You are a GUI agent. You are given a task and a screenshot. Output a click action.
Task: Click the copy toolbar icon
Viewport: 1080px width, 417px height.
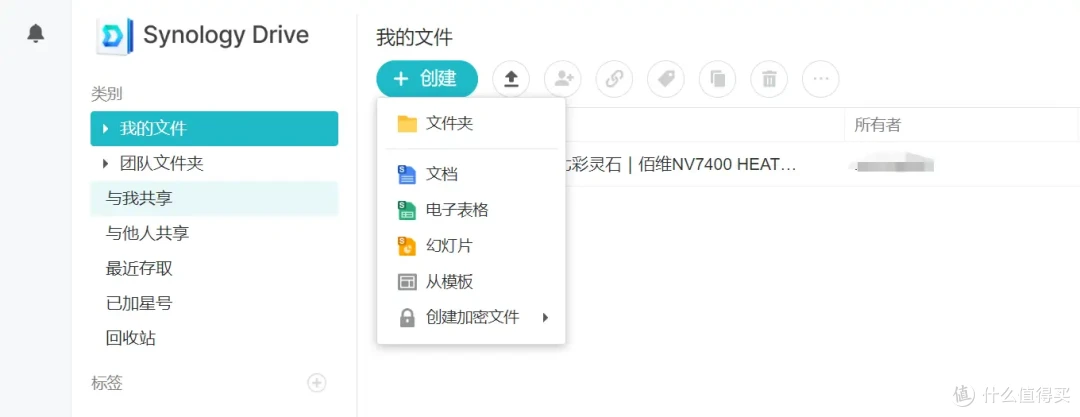coord(718,79)
